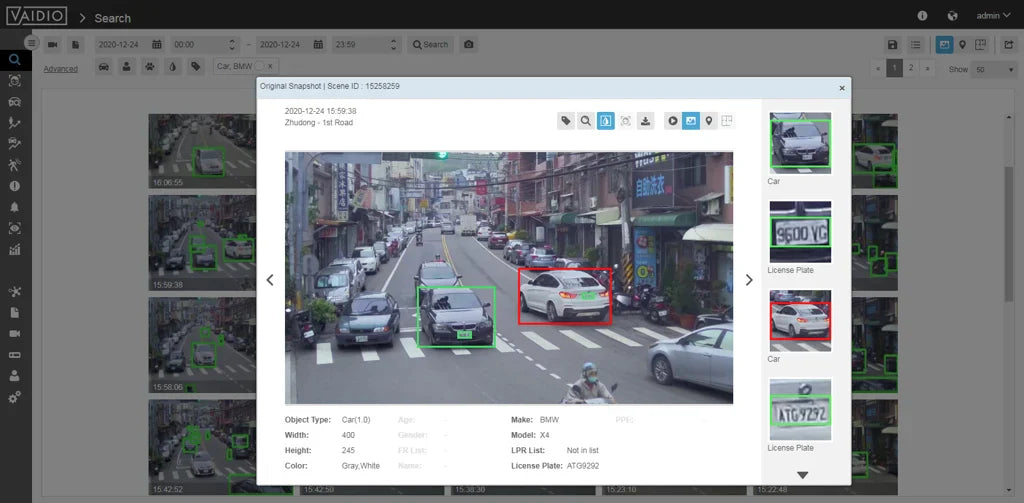Open the Advanced search link

(61, 69)
